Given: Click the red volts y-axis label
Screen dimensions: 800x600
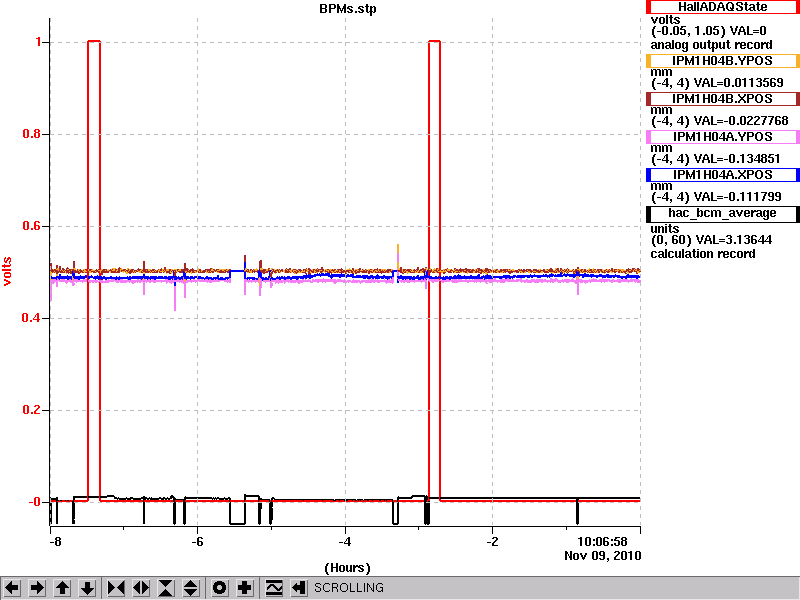Looking at the screenshot, I should (7, 271).
